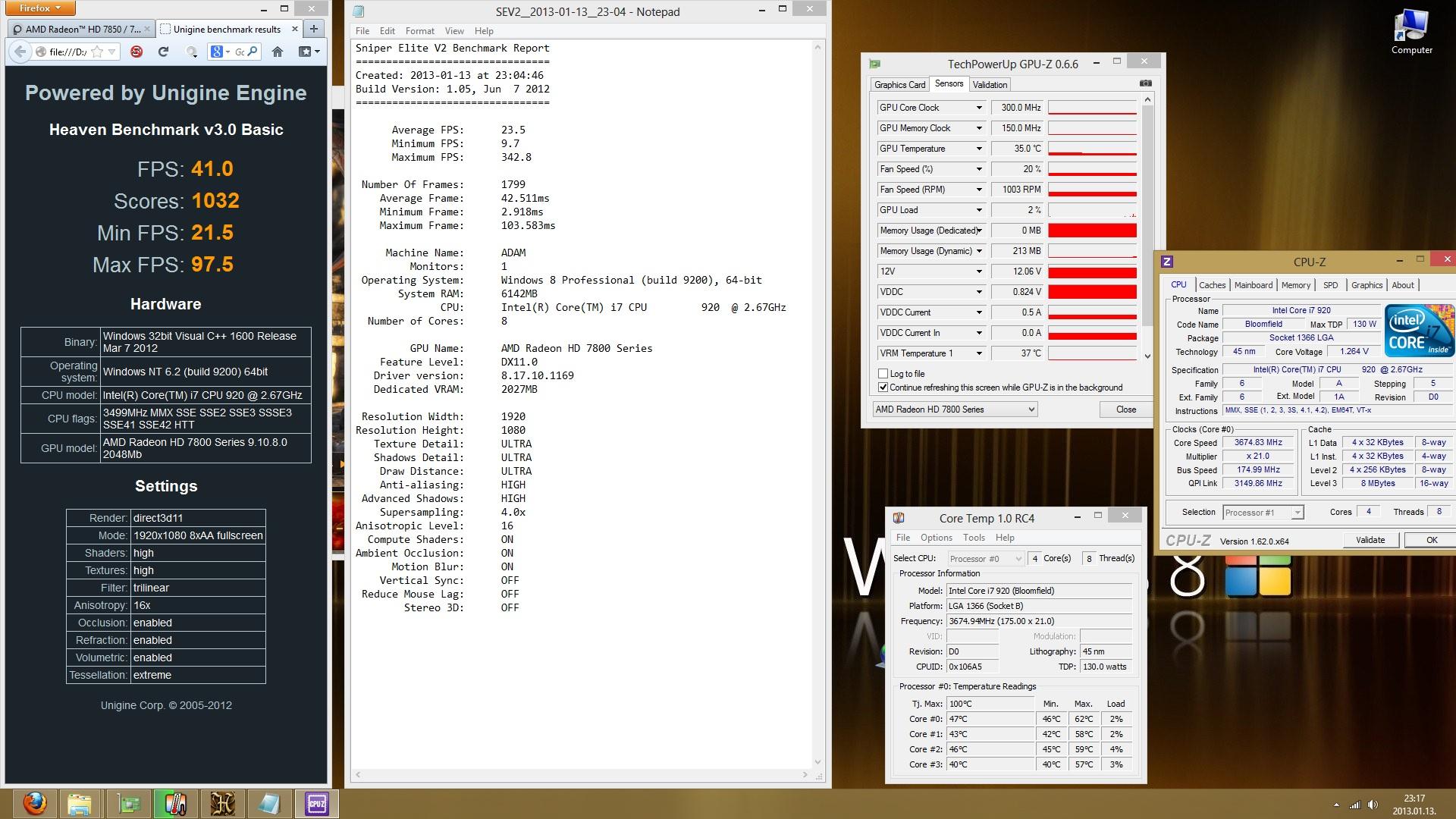The image size is (1456, 819).
Task: Open the VRM Temperature 1 sensor dropdown
Action: click(979, 353)
